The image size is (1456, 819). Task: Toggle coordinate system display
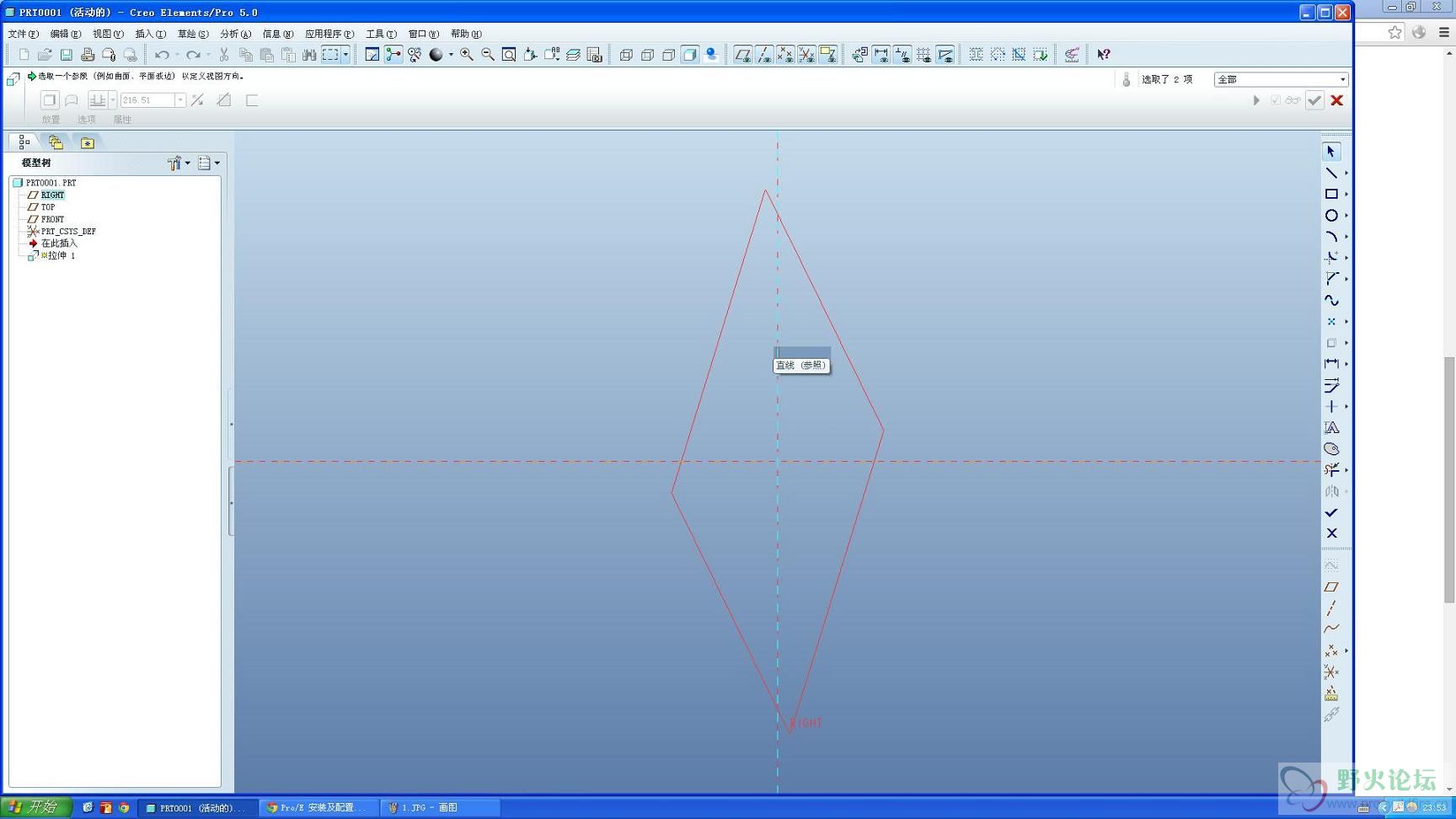click(806, 55)
